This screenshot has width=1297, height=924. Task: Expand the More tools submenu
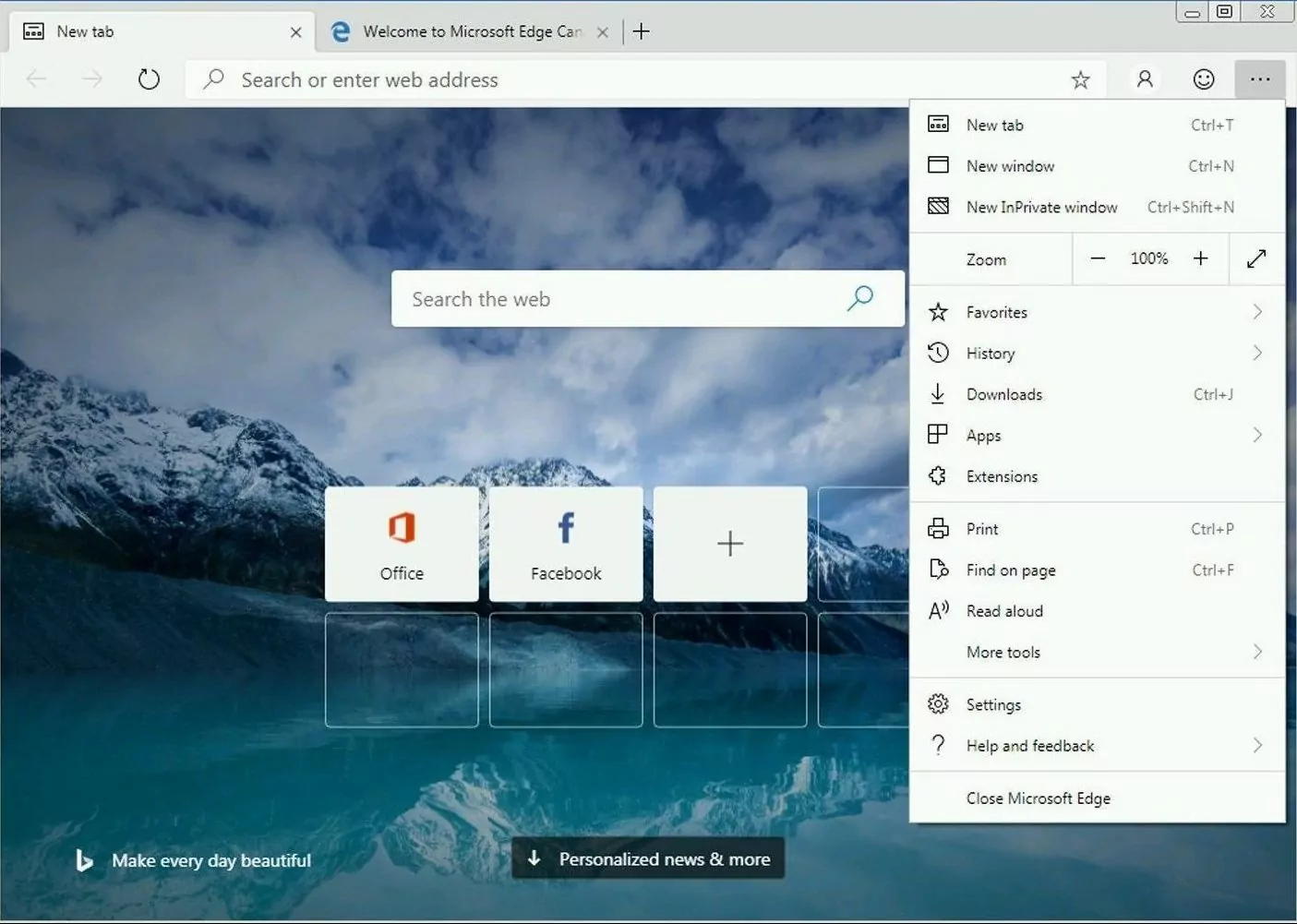coord(1003,652)
